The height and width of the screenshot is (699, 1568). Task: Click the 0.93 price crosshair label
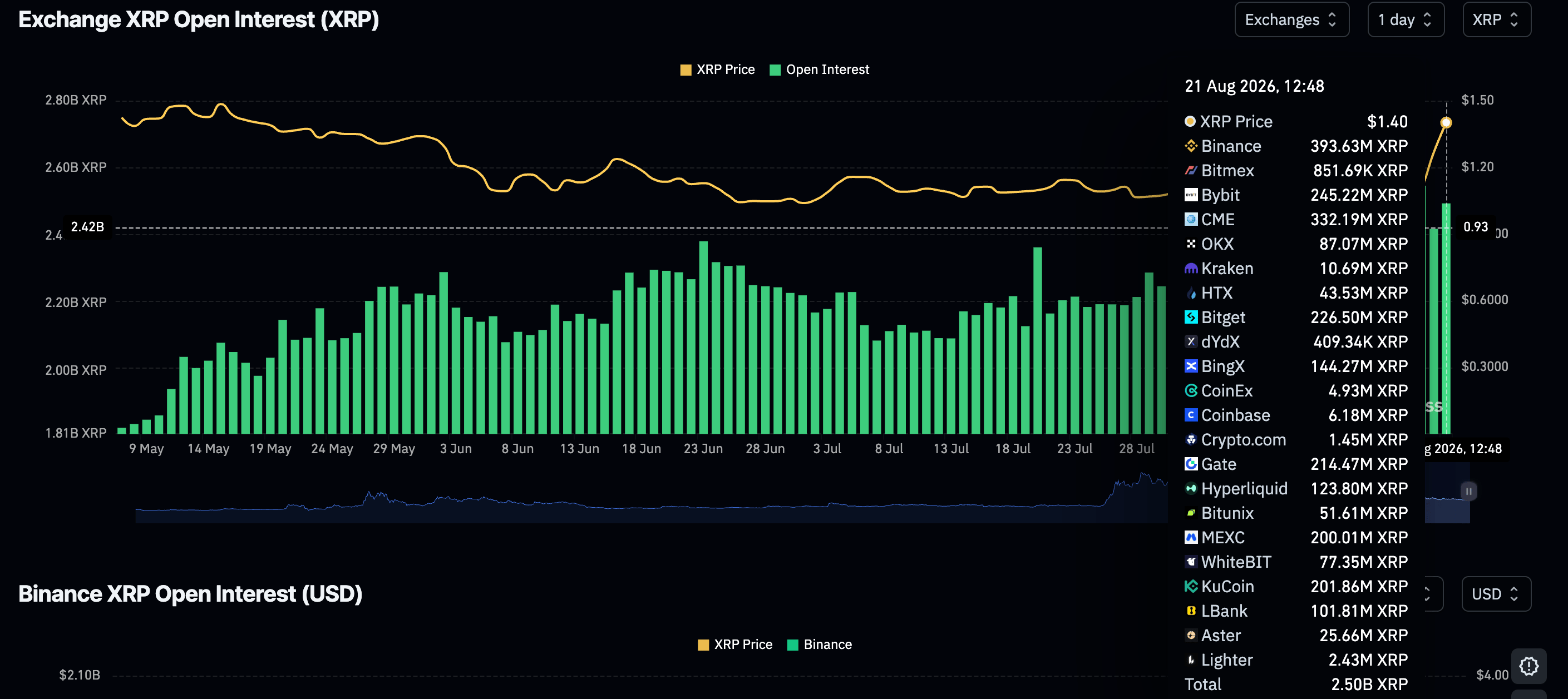click(1476, 227)
